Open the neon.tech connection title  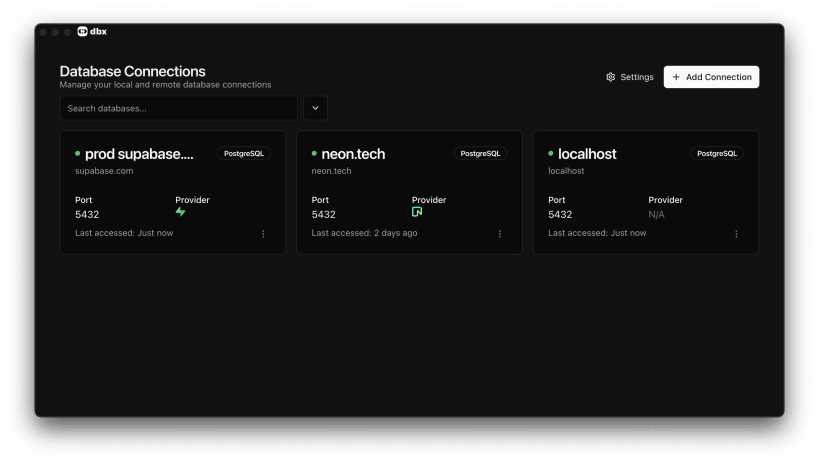[x=353, y=154]
